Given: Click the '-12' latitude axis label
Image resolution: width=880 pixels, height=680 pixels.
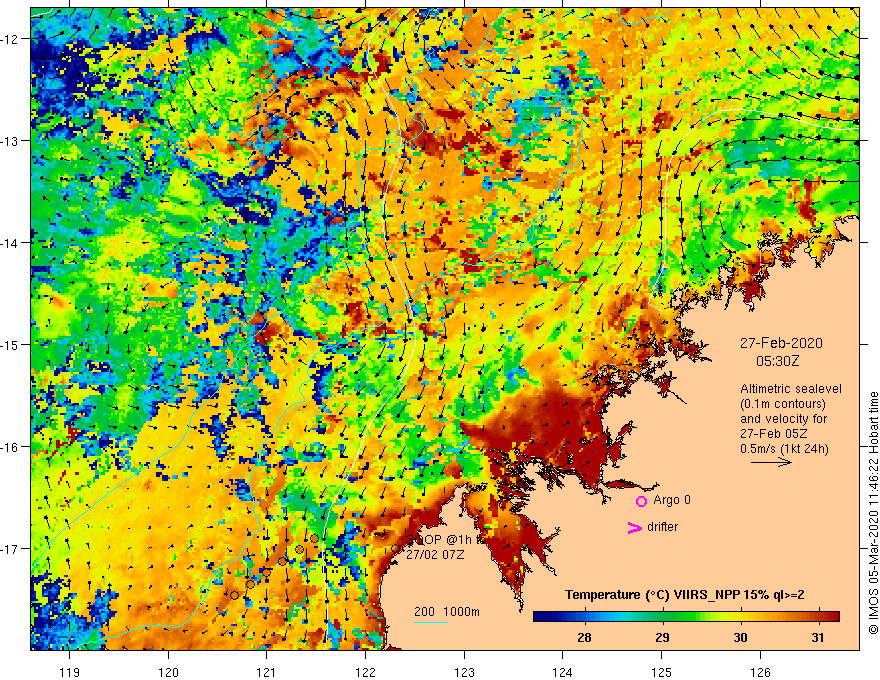Looking at the screenshot, I should click(10, 39).
